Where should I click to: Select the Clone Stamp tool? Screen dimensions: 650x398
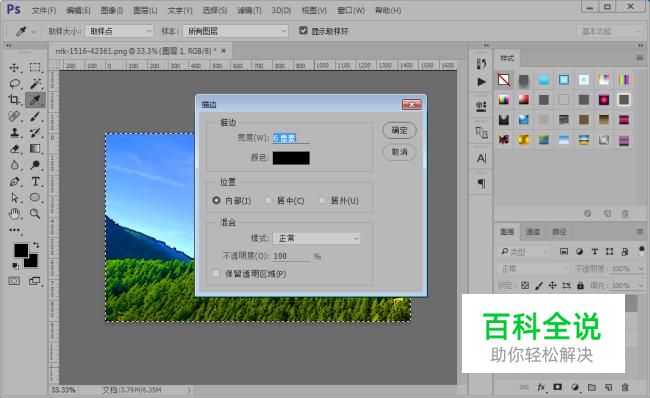coord(14,133)
